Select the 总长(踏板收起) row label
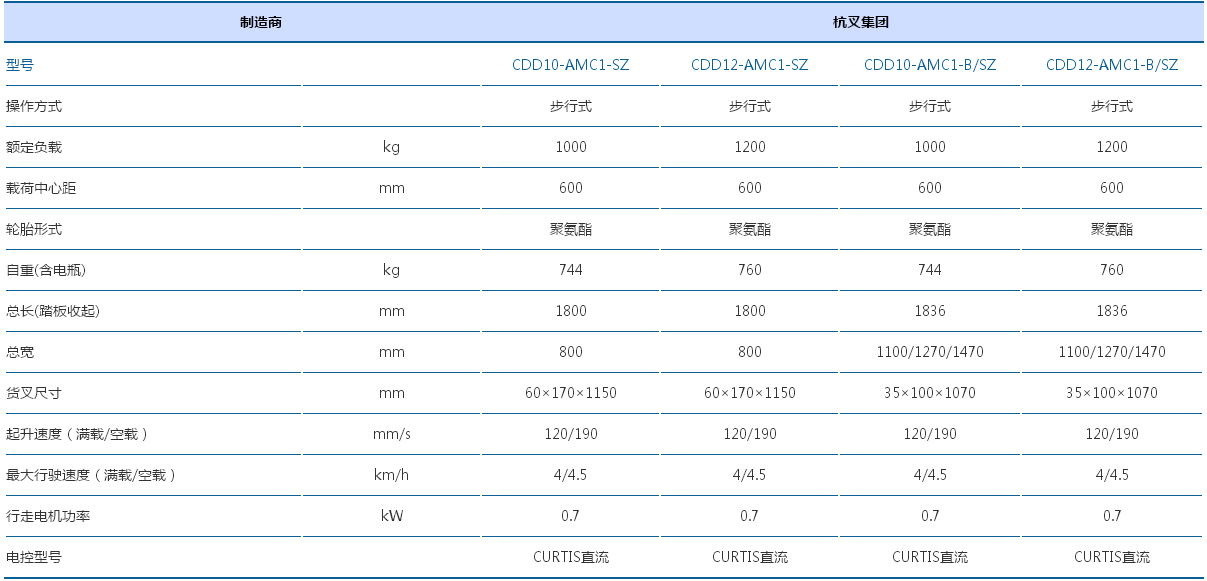Viewport: 1207px width, 581px height. click(53, 311)
